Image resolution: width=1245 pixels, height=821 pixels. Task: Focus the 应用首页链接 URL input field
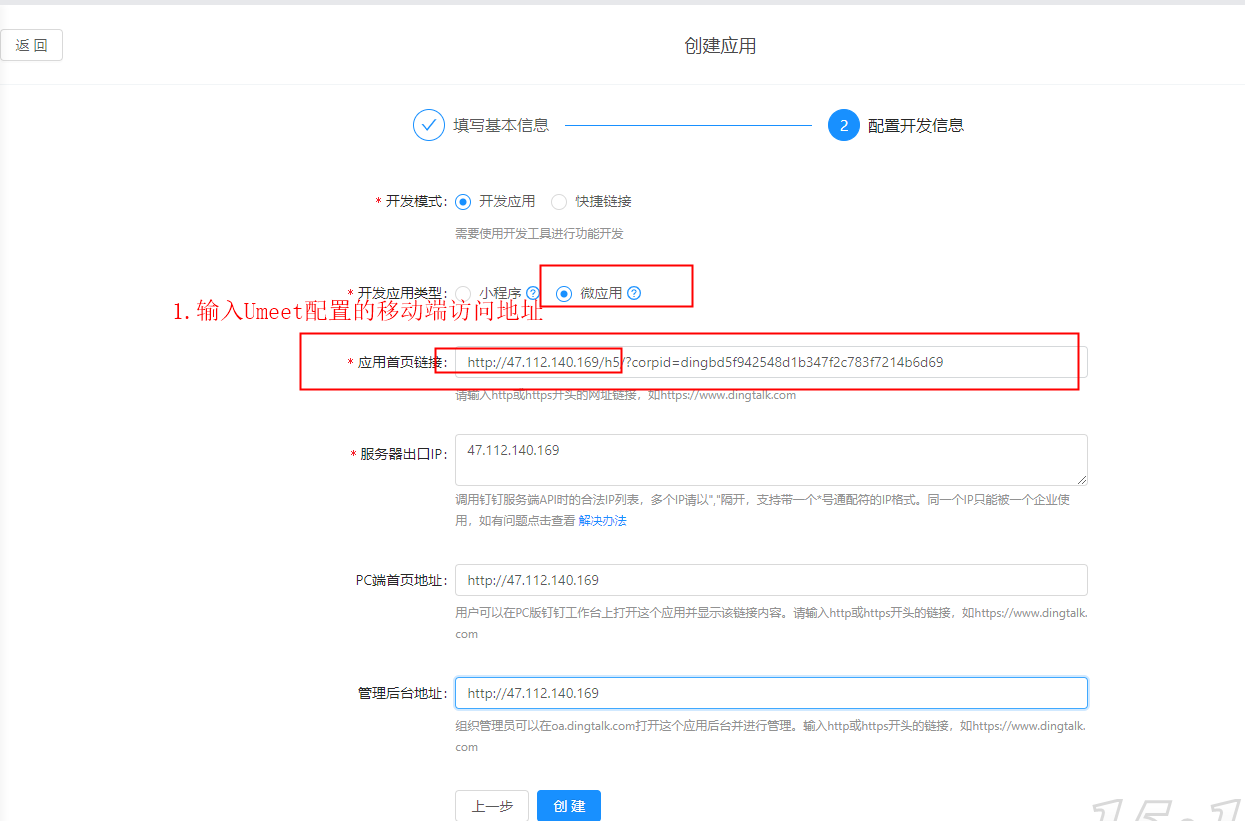coord(770,362)
